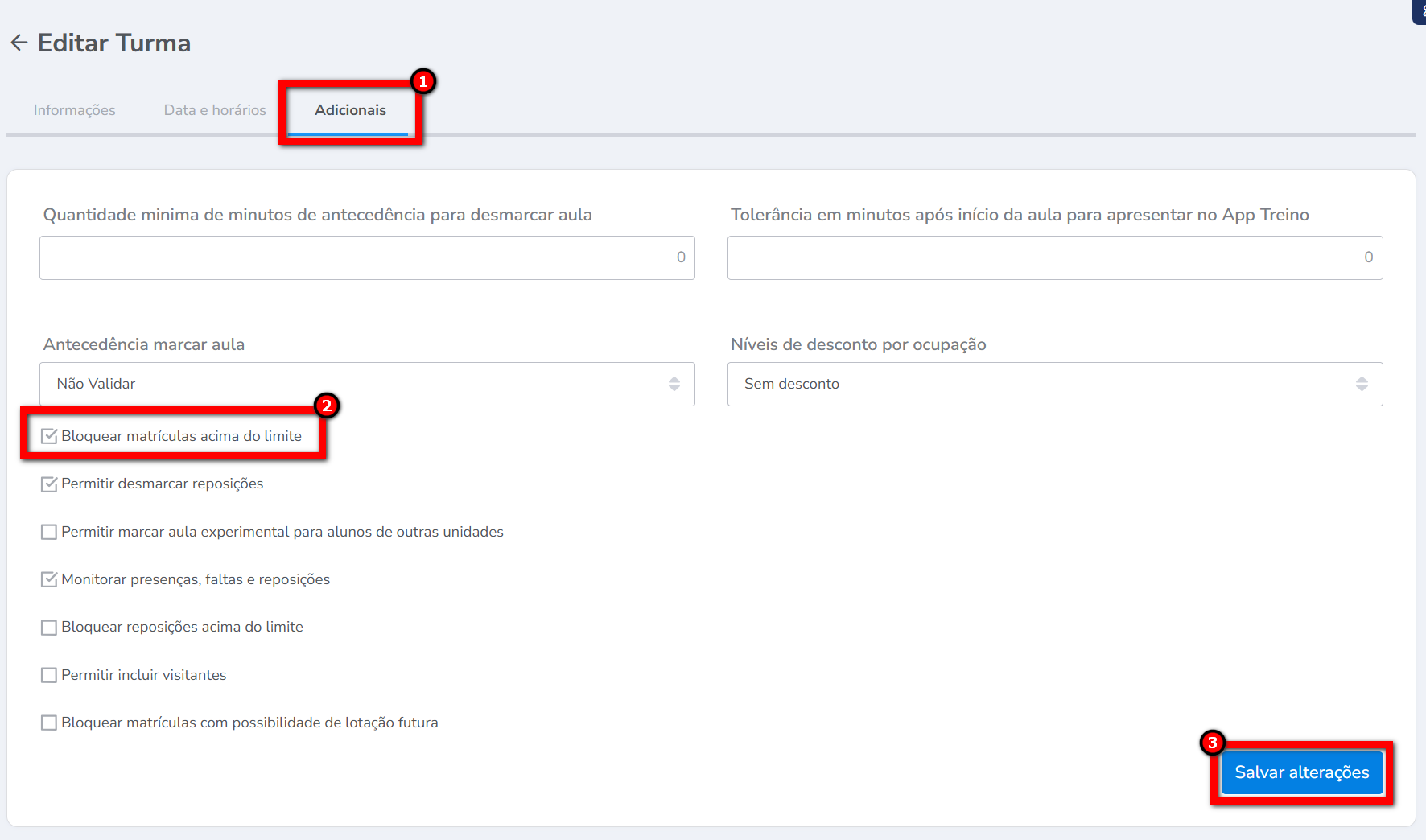Enable Permitir incluir visitantes
1426x840 pixels.
pyautogui.click(x=49, y=675)
